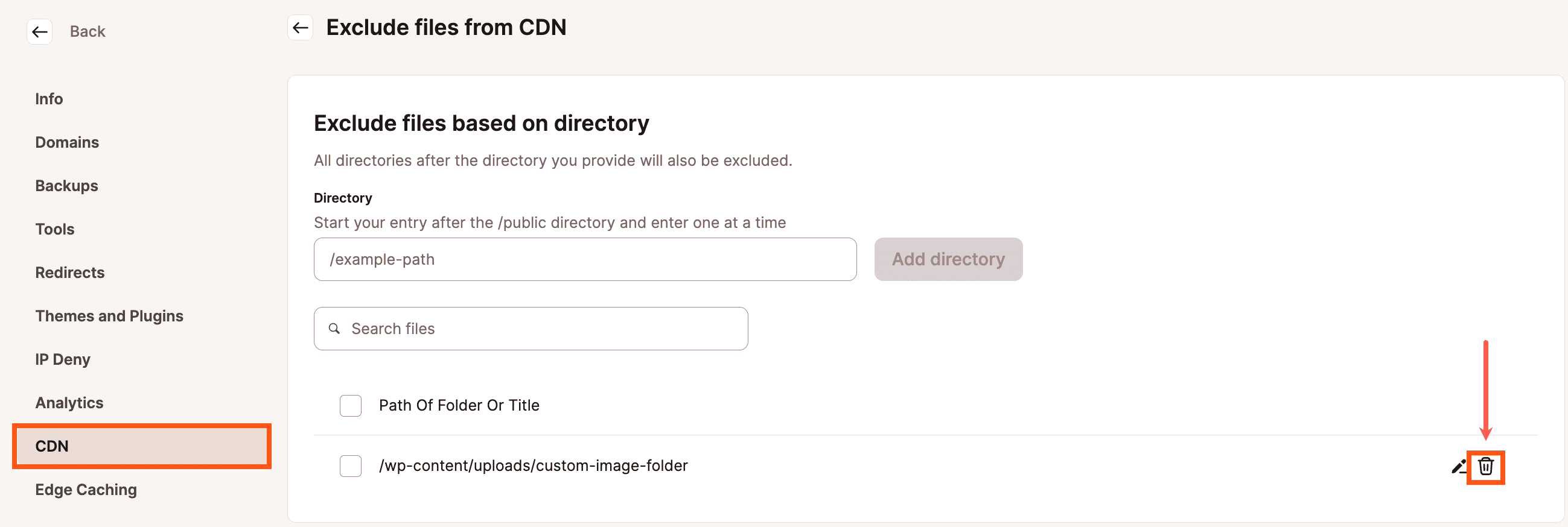This screenshot has width=1568, height=527.
Task: Select CDN in the sidebar
Action: point(53,446)
